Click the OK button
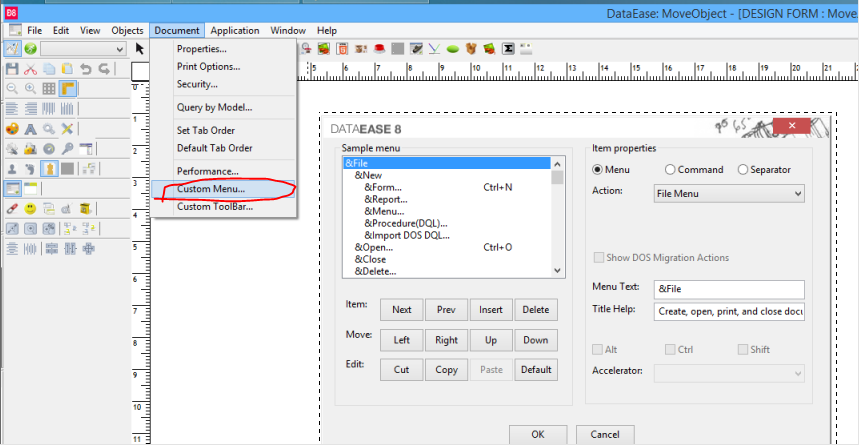 click(x=538, y=434)
